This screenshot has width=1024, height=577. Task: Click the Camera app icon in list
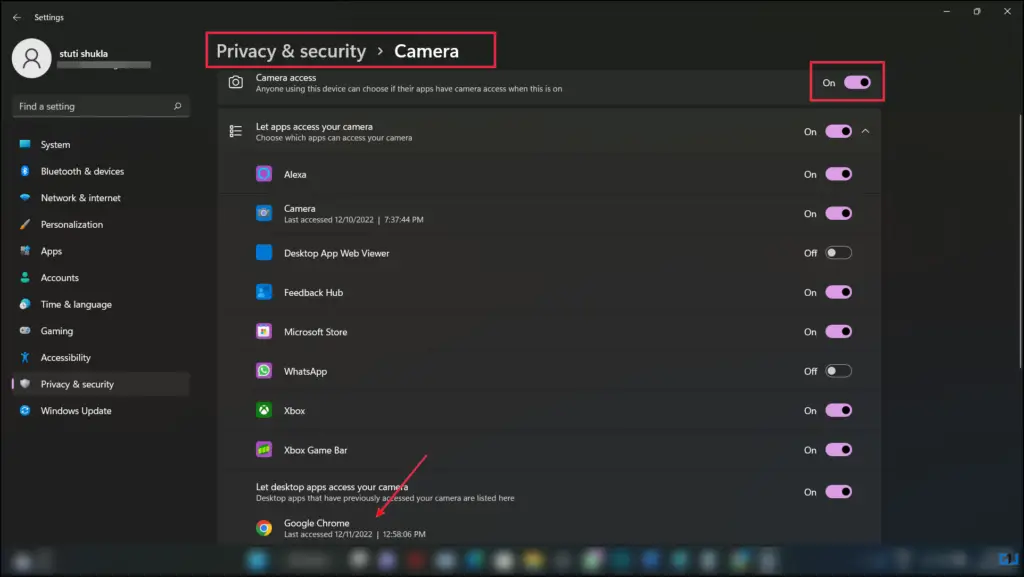pyautogui.click(x=264, y=213)
